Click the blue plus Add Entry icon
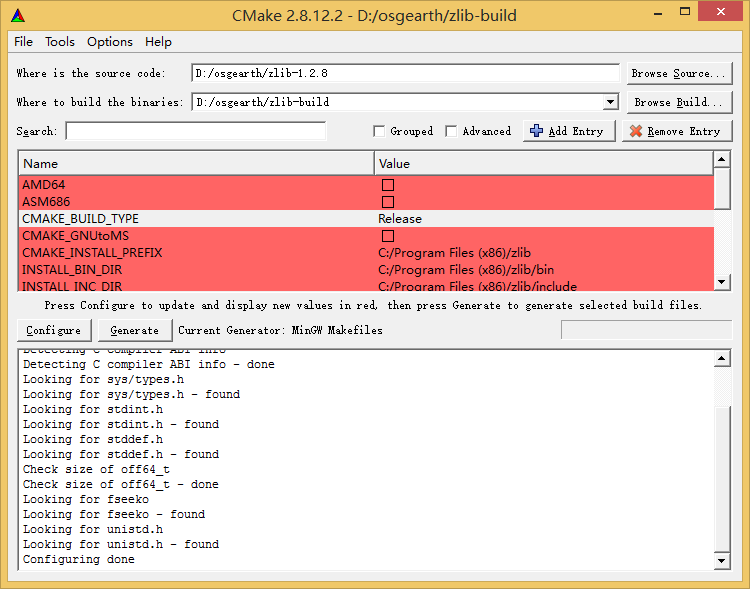The image size is (750, 589). [537, 131]
